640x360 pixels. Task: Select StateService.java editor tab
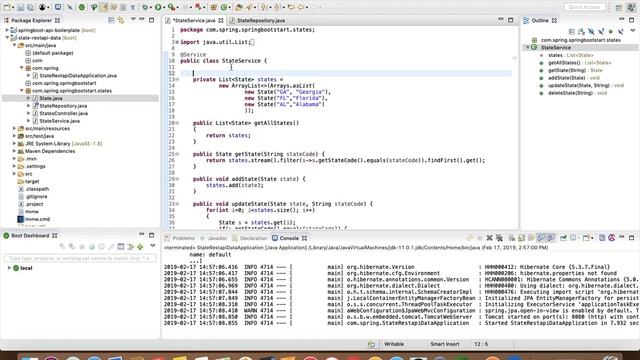[x=194, y=20]
